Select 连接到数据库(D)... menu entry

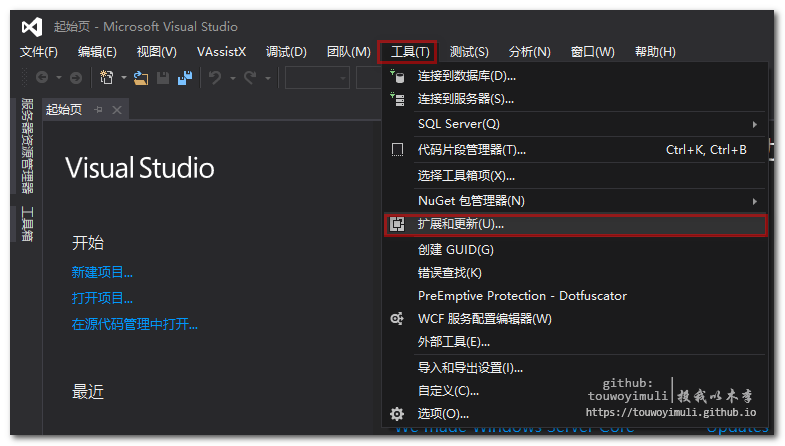pos(575,76)
